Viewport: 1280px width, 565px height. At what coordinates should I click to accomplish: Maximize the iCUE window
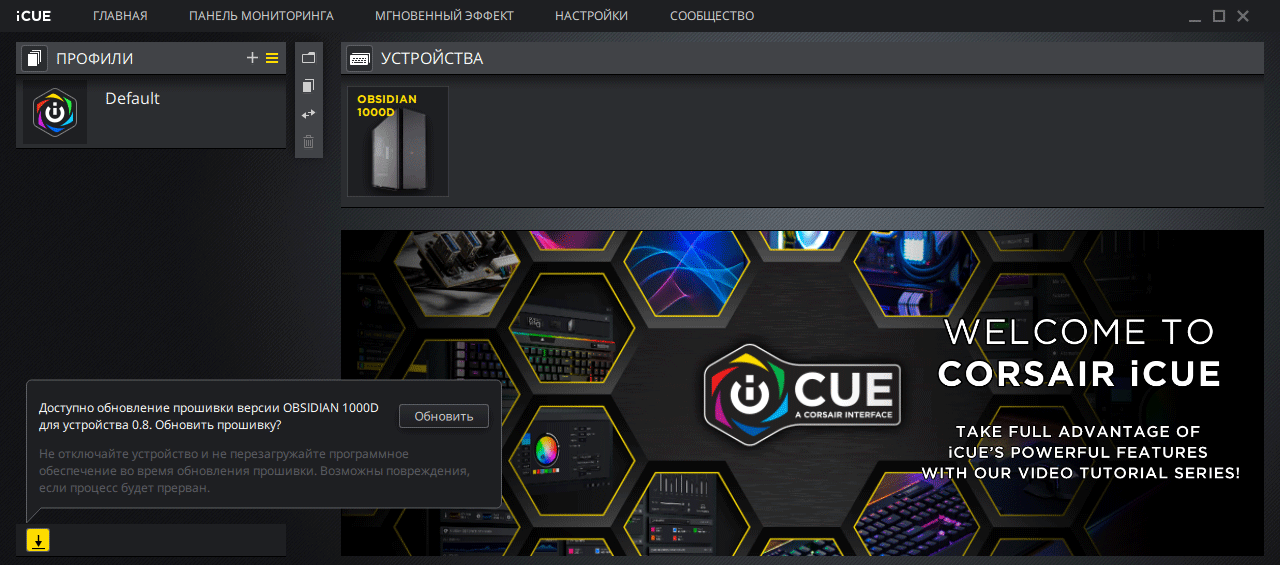click(x=1219, y=16)
